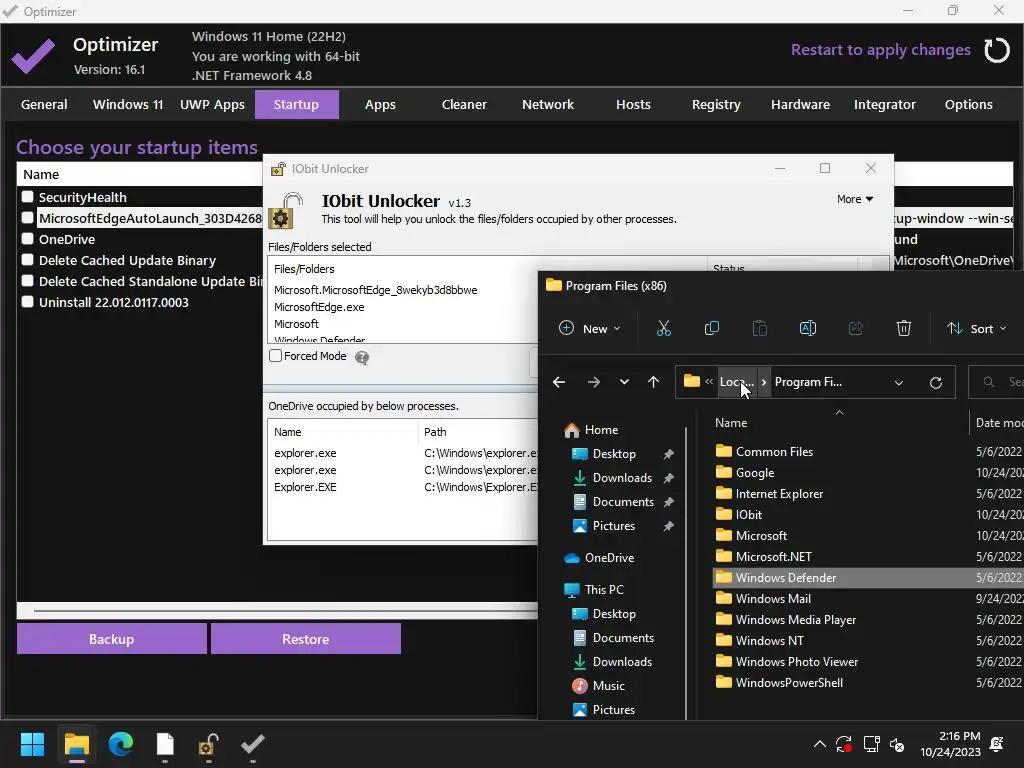Tick the MicrosoftEdgeAutoLaunch startup checkbox

(27, 217)
